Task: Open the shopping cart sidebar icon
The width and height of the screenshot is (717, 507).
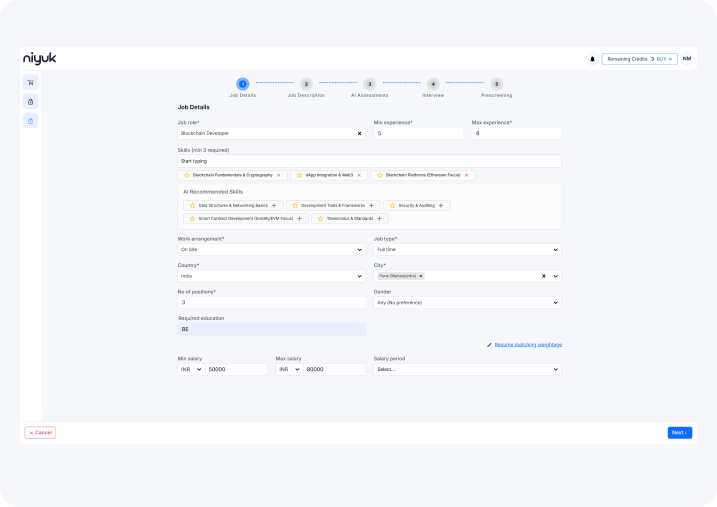Action: tap(31, 82)
